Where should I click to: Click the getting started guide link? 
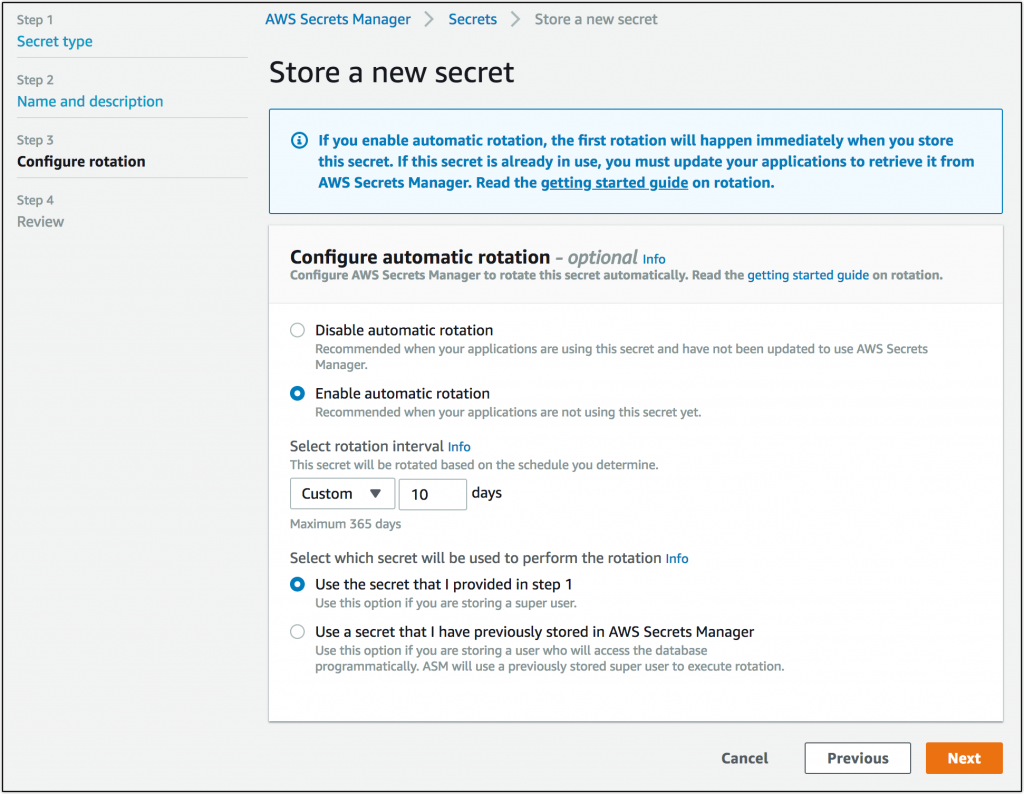tap(614, 182)
